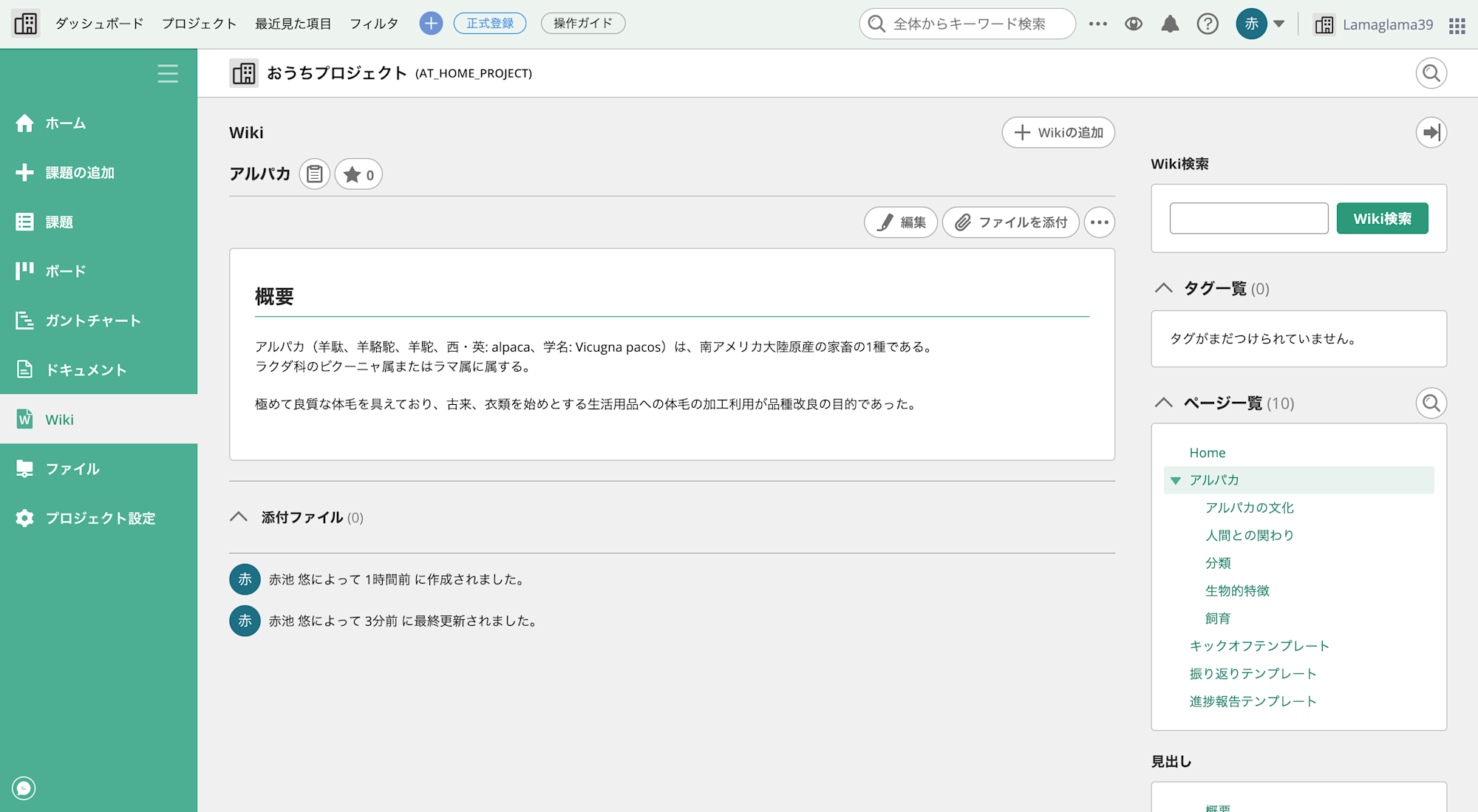
Task: Collapse the right sidebar arrow icon
Action: [1431, 133]
